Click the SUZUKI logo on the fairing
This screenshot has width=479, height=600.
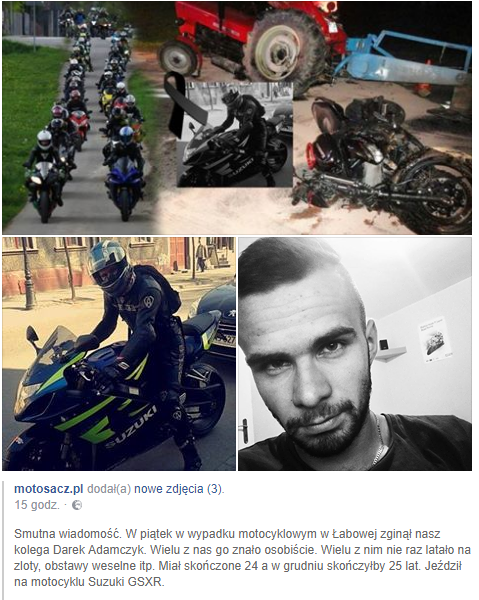point(131,427)
